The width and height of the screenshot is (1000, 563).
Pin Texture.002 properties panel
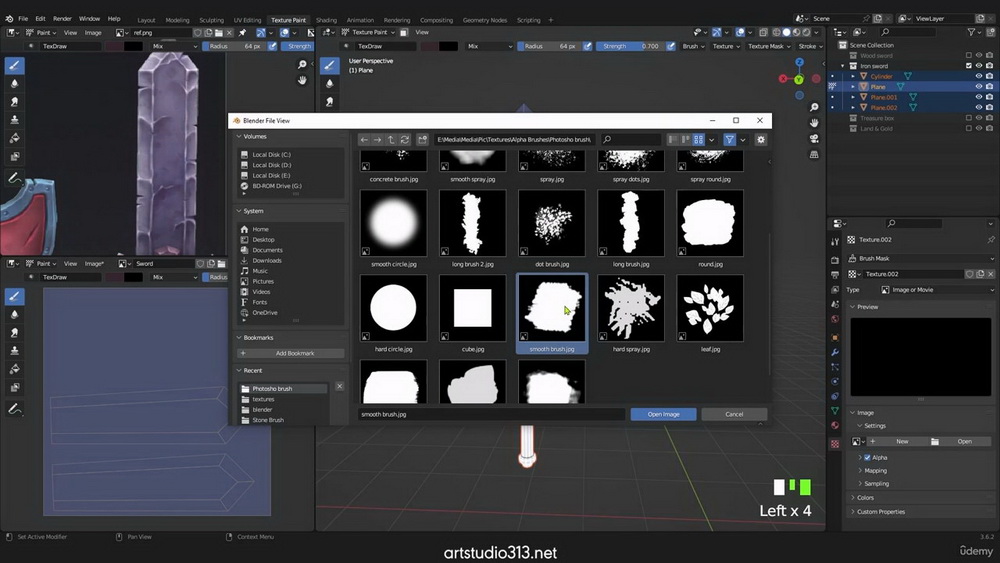coord(990,240)
